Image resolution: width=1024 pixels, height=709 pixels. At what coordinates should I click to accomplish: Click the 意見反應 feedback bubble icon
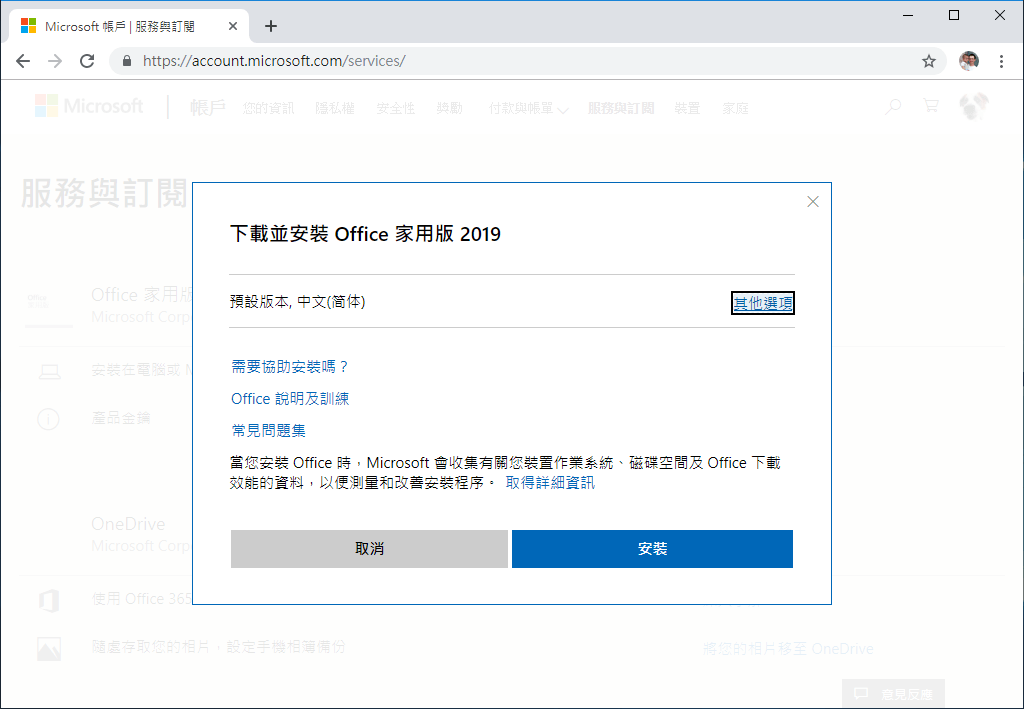point(858,693)
